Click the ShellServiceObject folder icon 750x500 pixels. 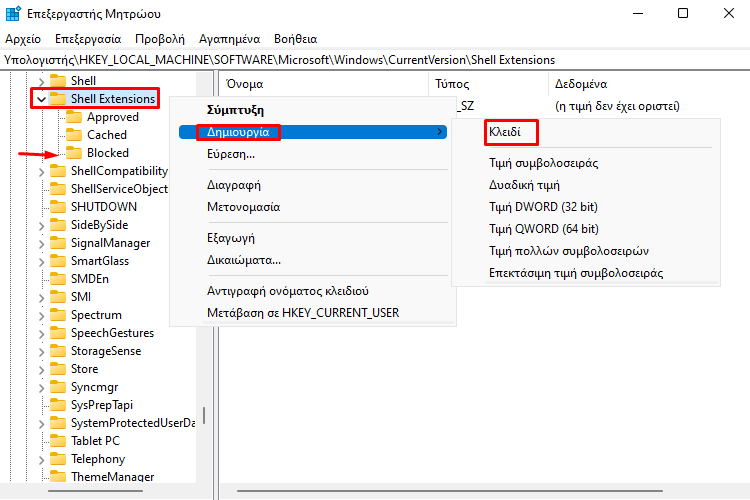(x=58, y=189)
